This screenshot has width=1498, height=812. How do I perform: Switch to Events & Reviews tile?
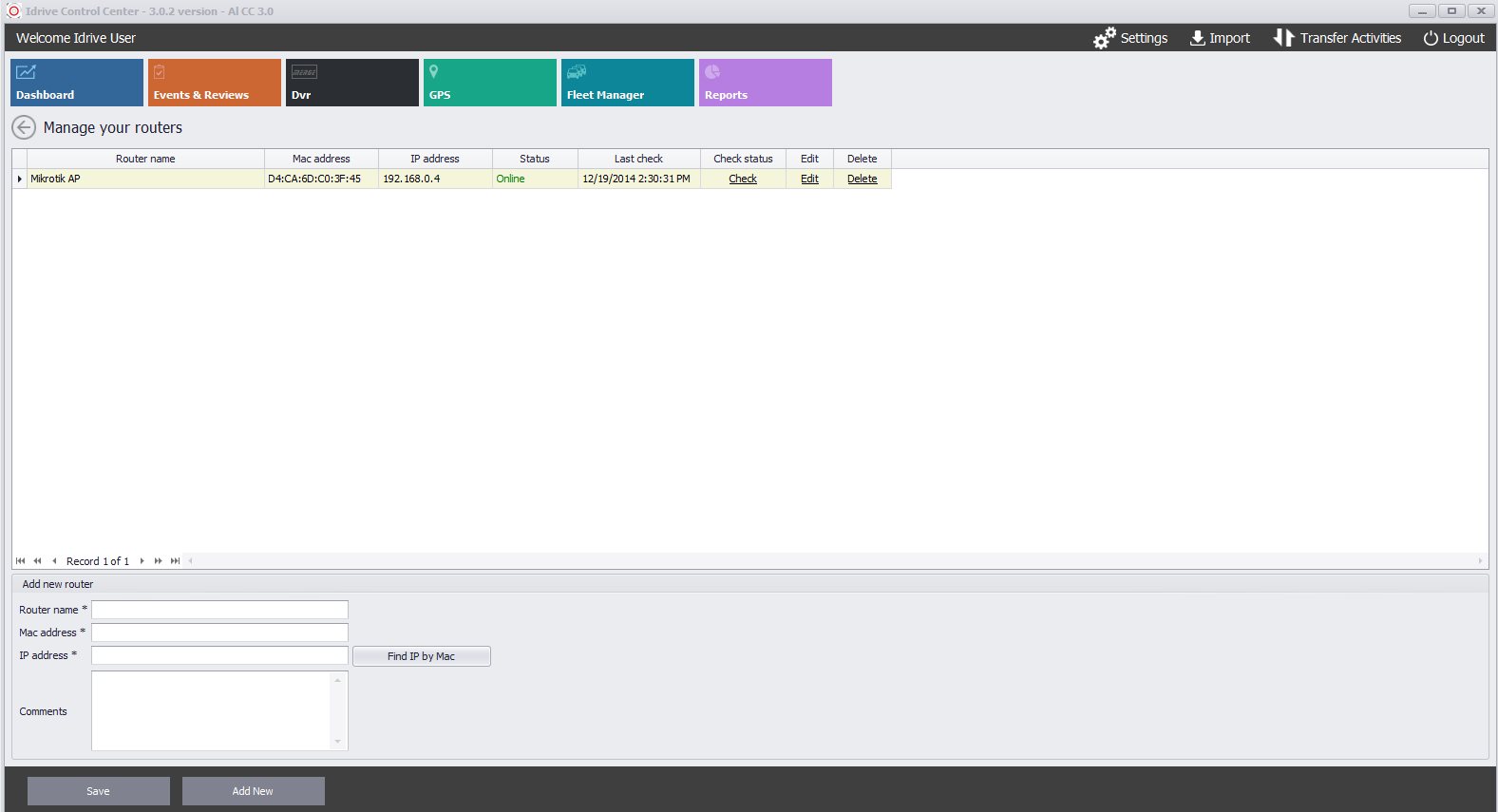[215, 83]
